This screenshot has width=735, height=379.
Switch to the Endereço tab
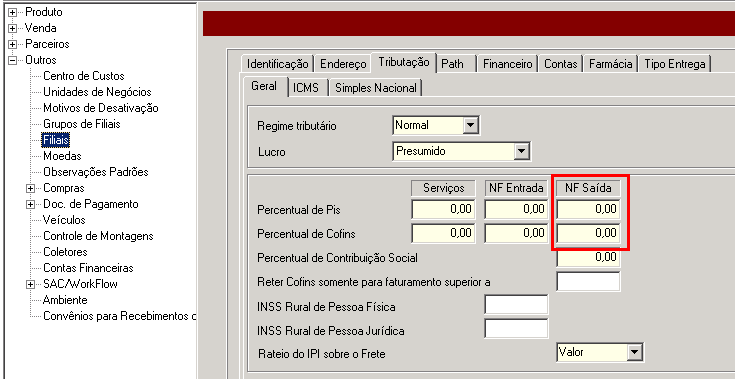pyautogui.click(x=343, y=64)
